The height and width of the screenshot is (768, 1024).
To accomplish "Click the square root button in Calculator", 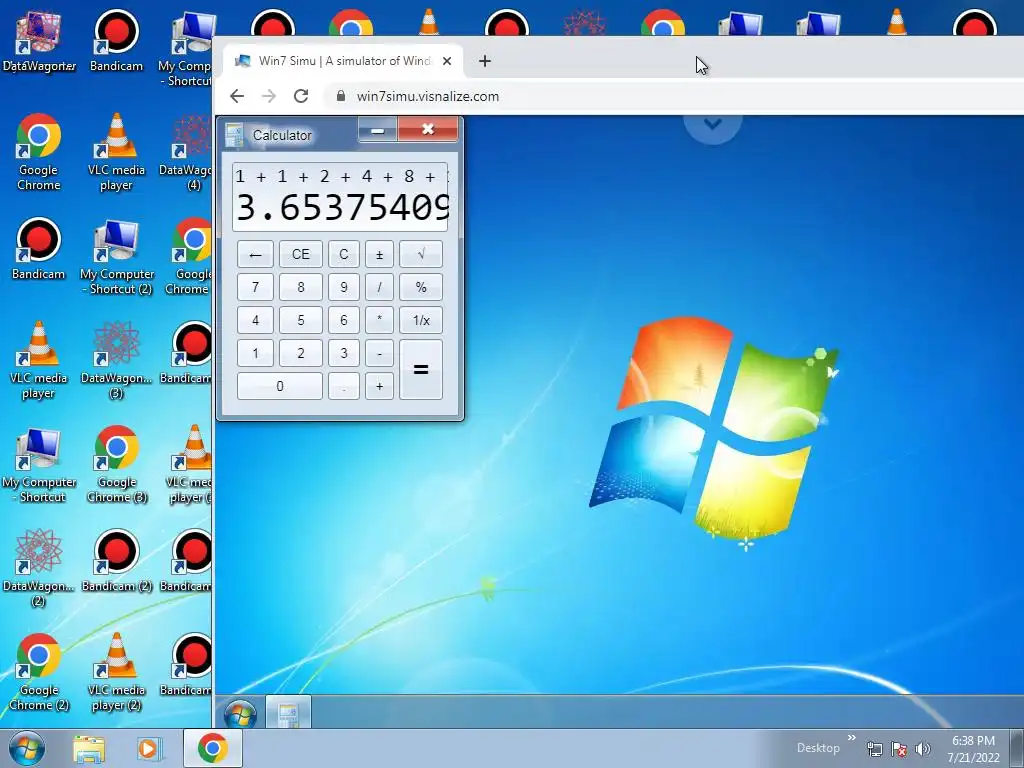I will coord(421,254).
